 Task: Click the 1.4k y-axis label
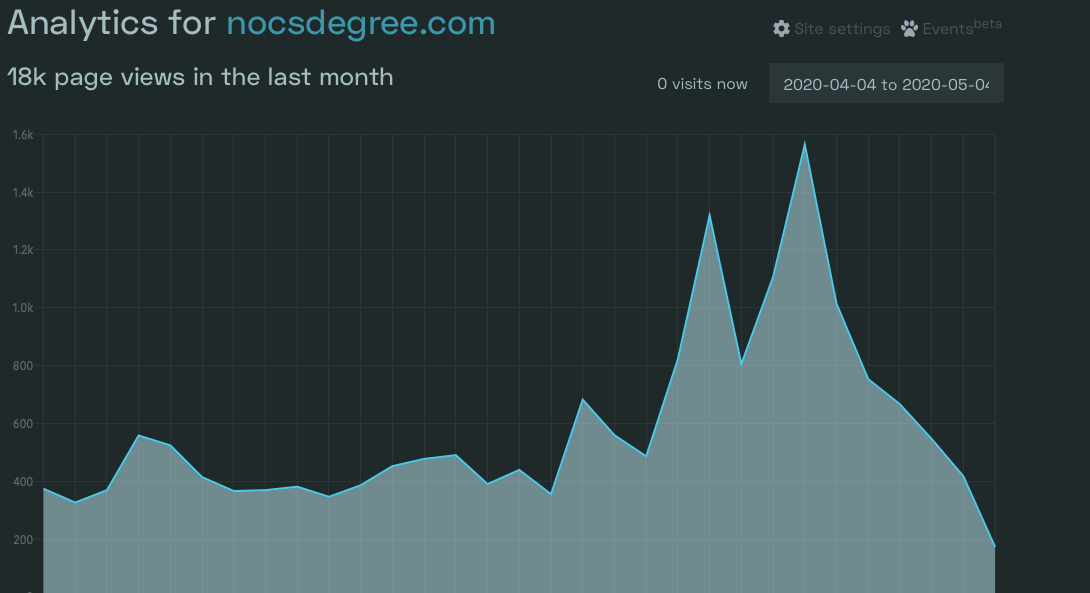point(23,193)
